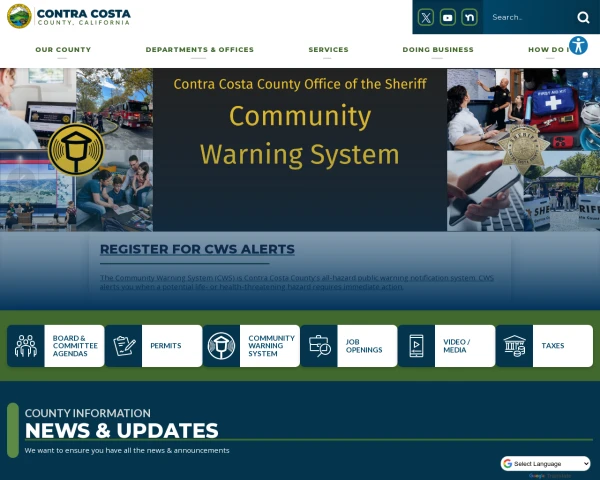The height and width of the screenshot is (480, 600).
Task: Click the Community Warning System description link
Action: tap(297, 282)
